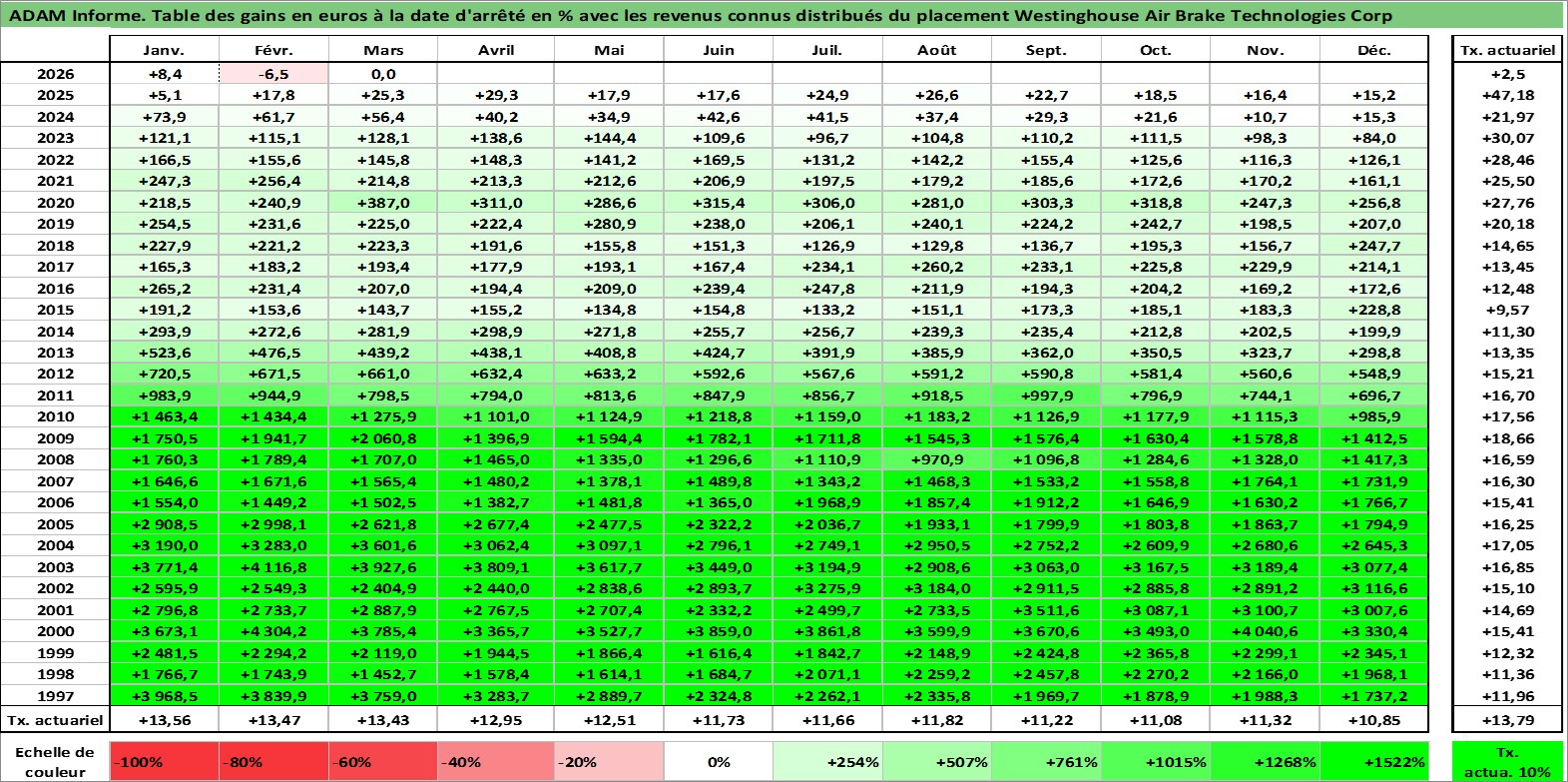Click the +4 304,2 cell in 2000
1568x782 pixels.
click(x=273, y=631)
